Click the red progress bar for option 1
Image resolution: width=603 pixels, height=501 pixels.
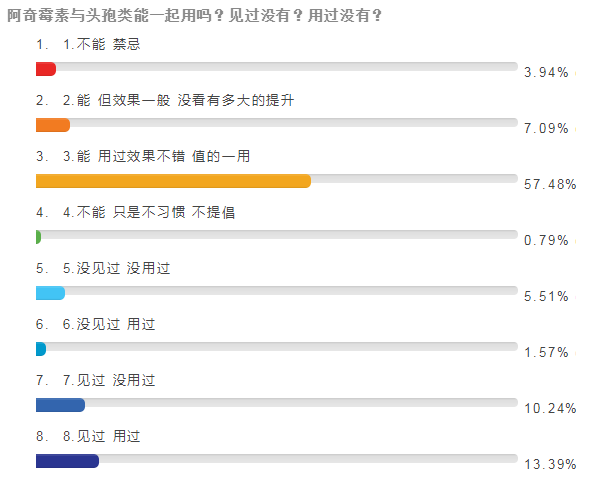click(46, 69)
